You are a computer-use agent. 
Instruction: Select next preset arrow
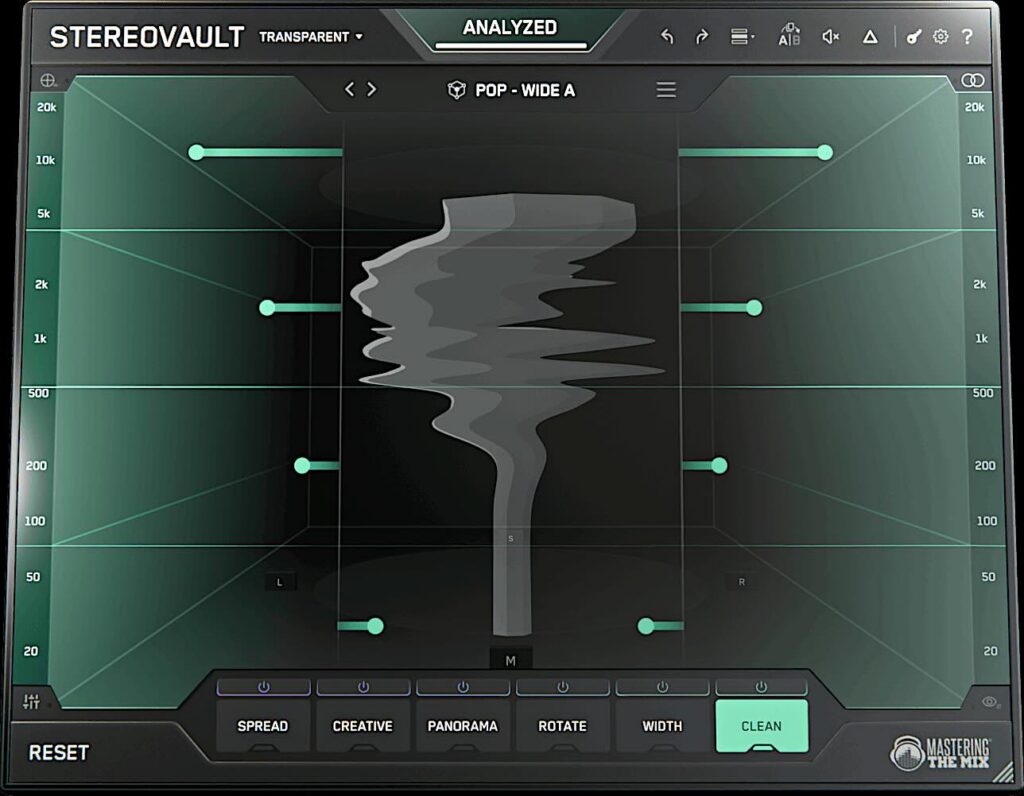[372, 89]
